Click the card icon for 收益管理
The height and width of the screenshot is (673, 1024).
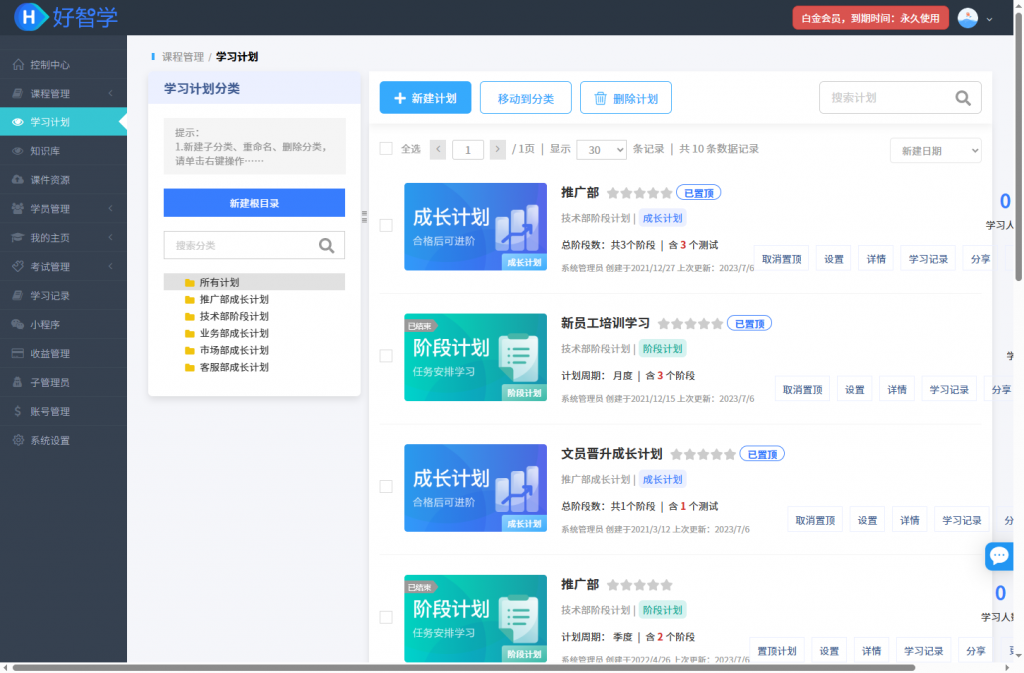tap(18, 353)
